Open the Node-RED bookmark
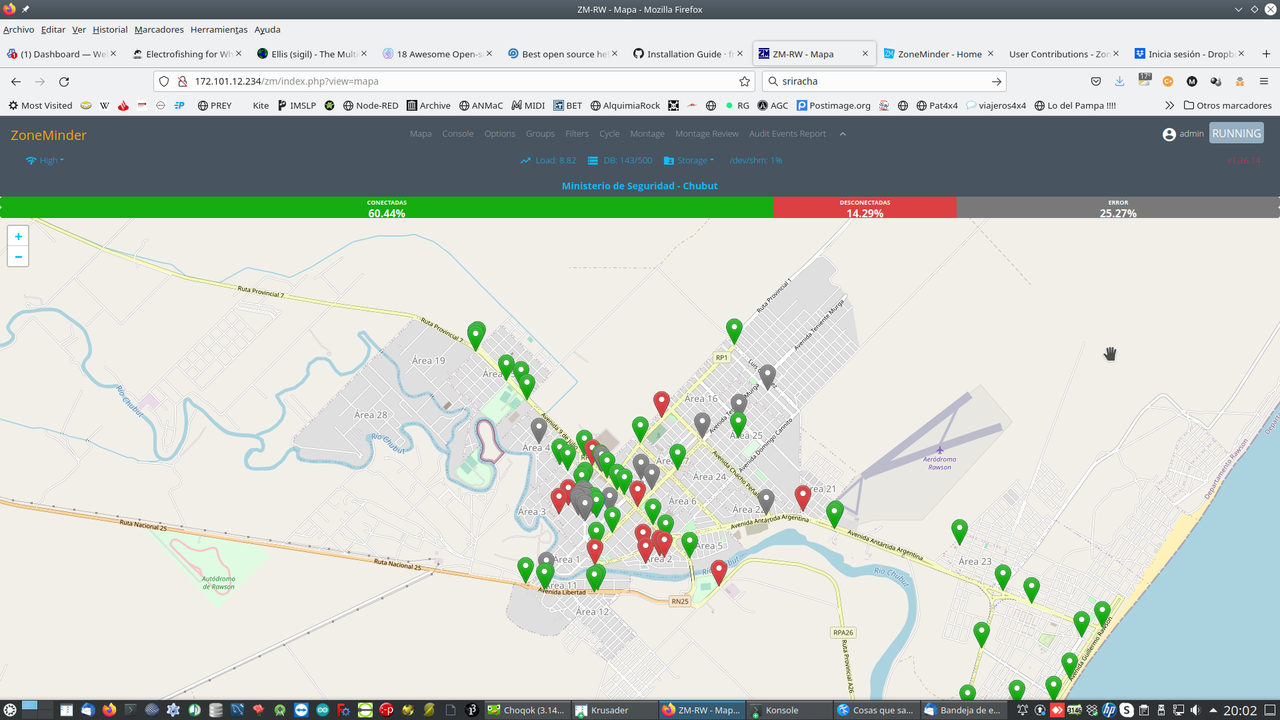Image resolution: width=1280 pixels, height=720 pixels. point(372,105)
